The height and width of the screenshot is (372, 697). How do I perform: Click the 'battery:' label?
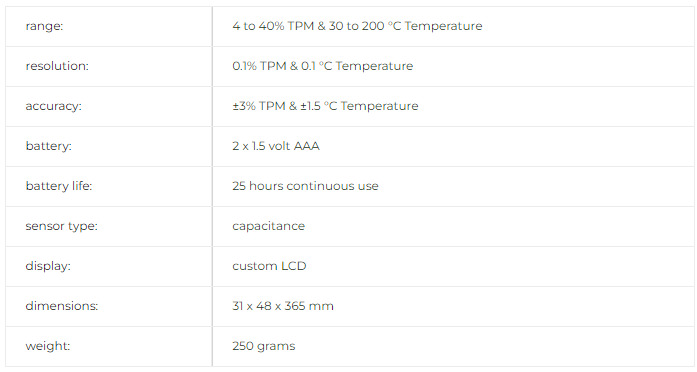point(48,146)
